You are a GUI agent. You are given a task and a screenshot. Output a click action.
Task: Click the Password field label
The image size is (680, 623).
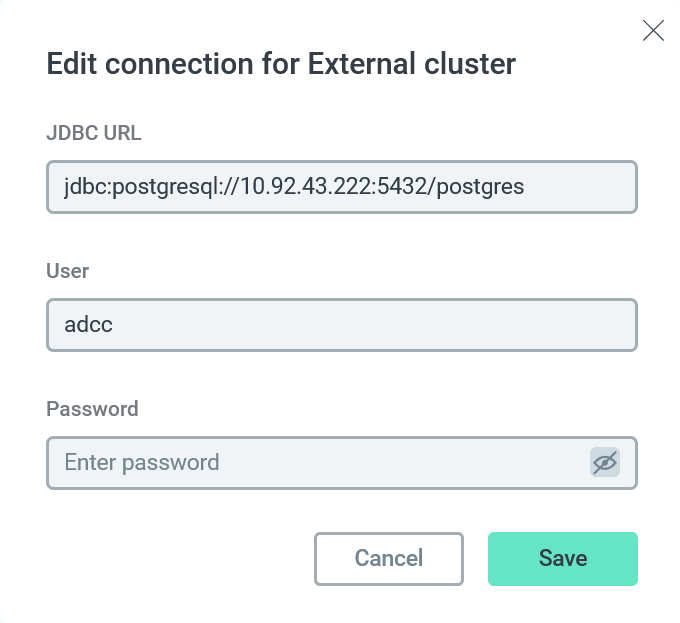[x=92, y=409]
